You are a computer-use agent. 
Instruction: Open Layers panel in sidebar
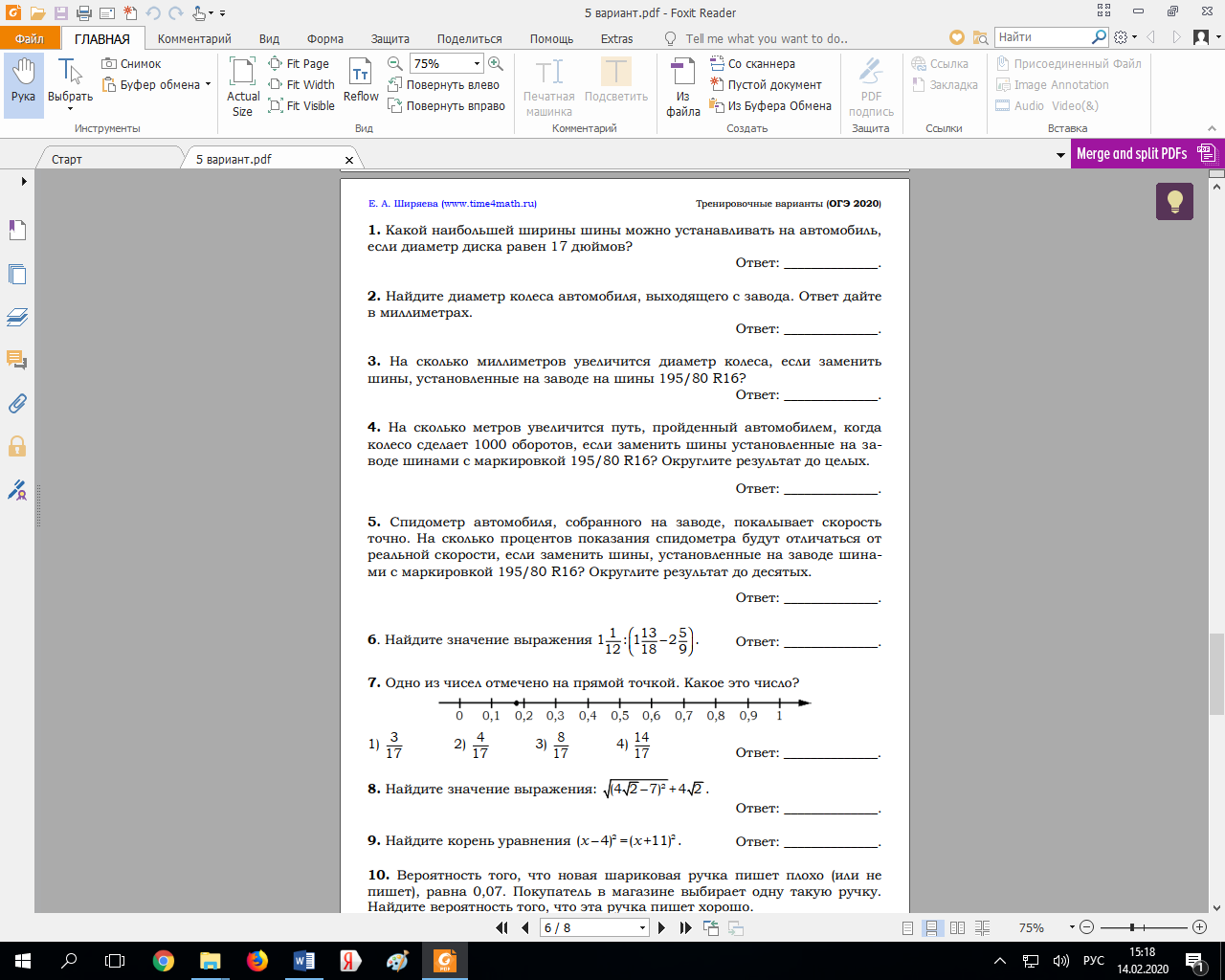tap(17, 317)
